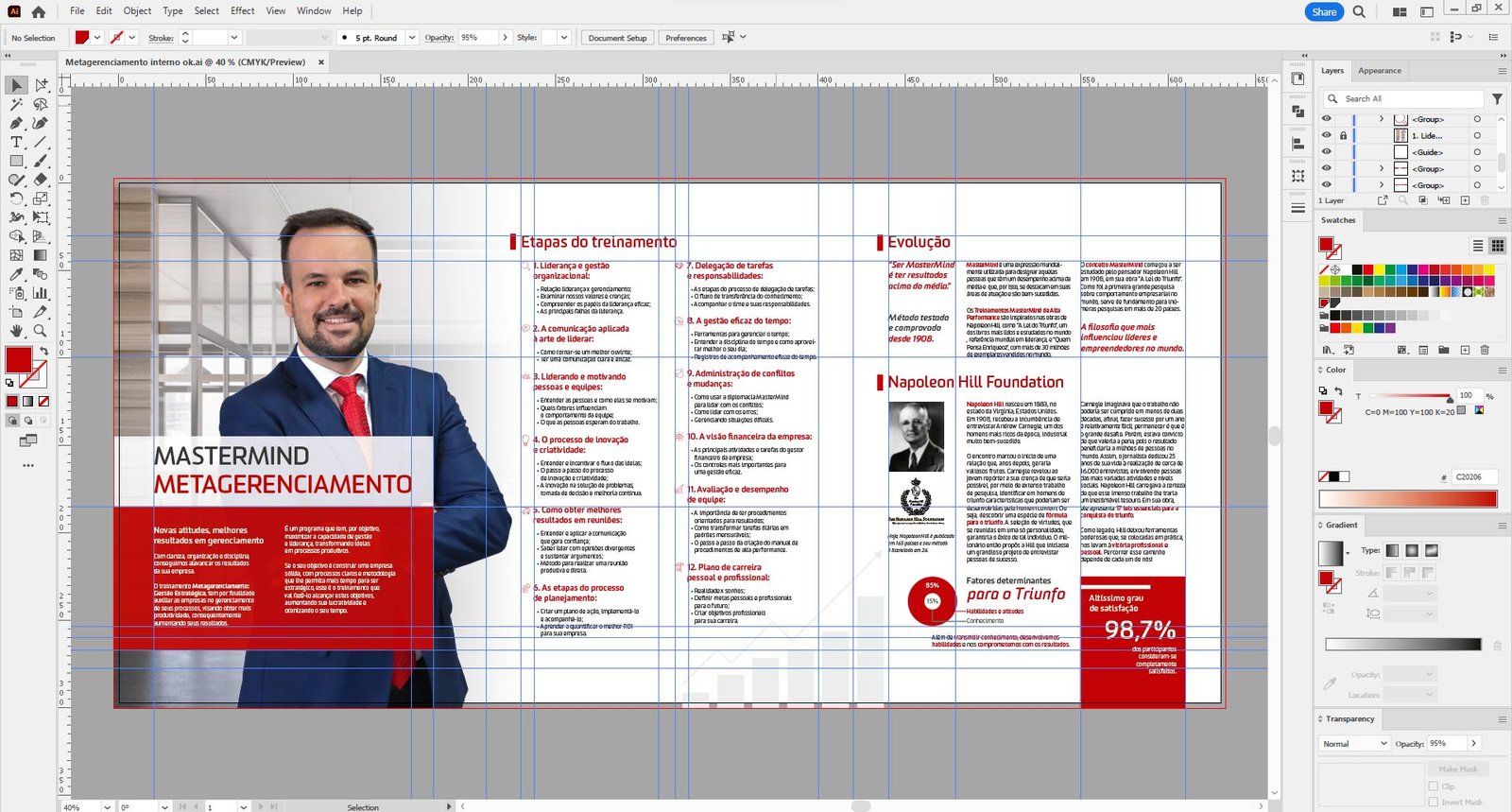Click the Document Setup button
This screenshot has height=812, width=1512.
pos(618,38)
